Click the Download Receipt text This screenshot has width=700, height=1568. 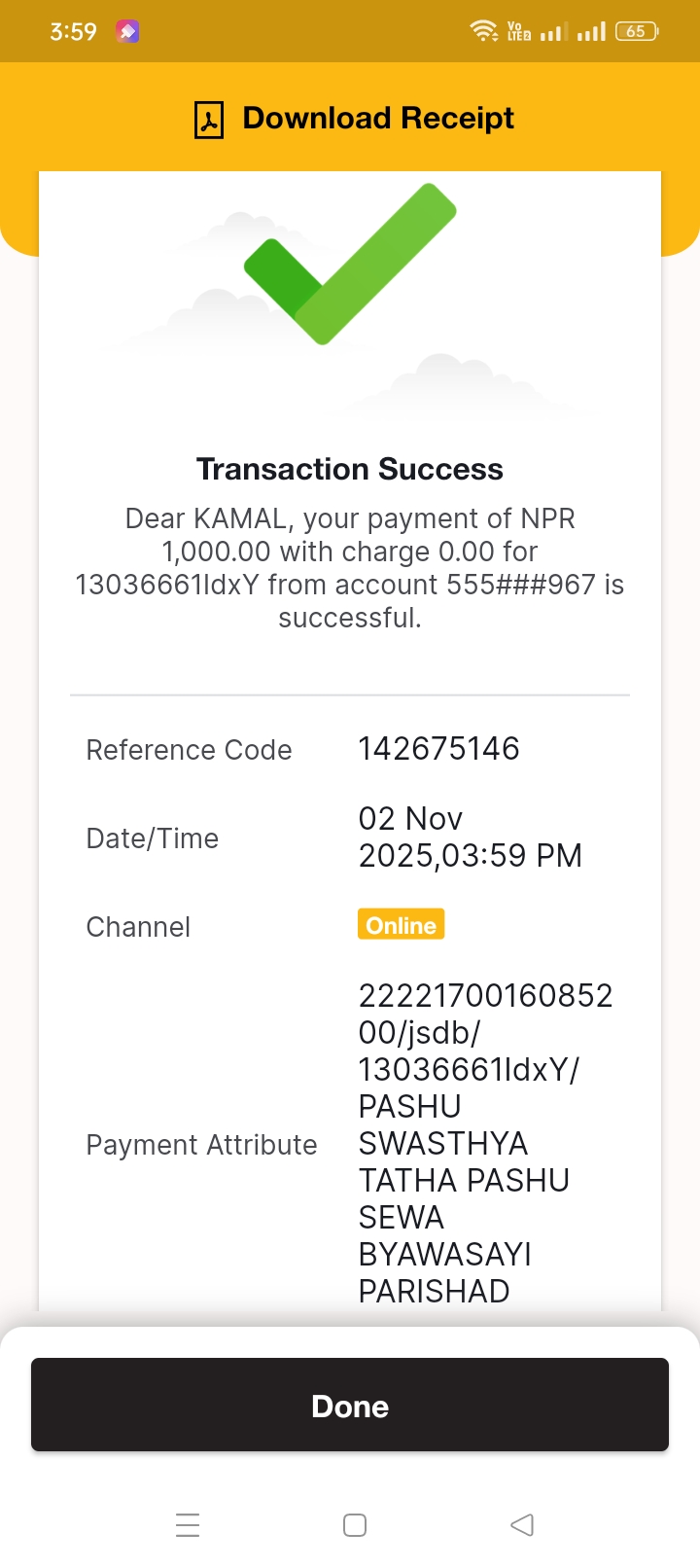pyautogui.click(x=378, y=118)
